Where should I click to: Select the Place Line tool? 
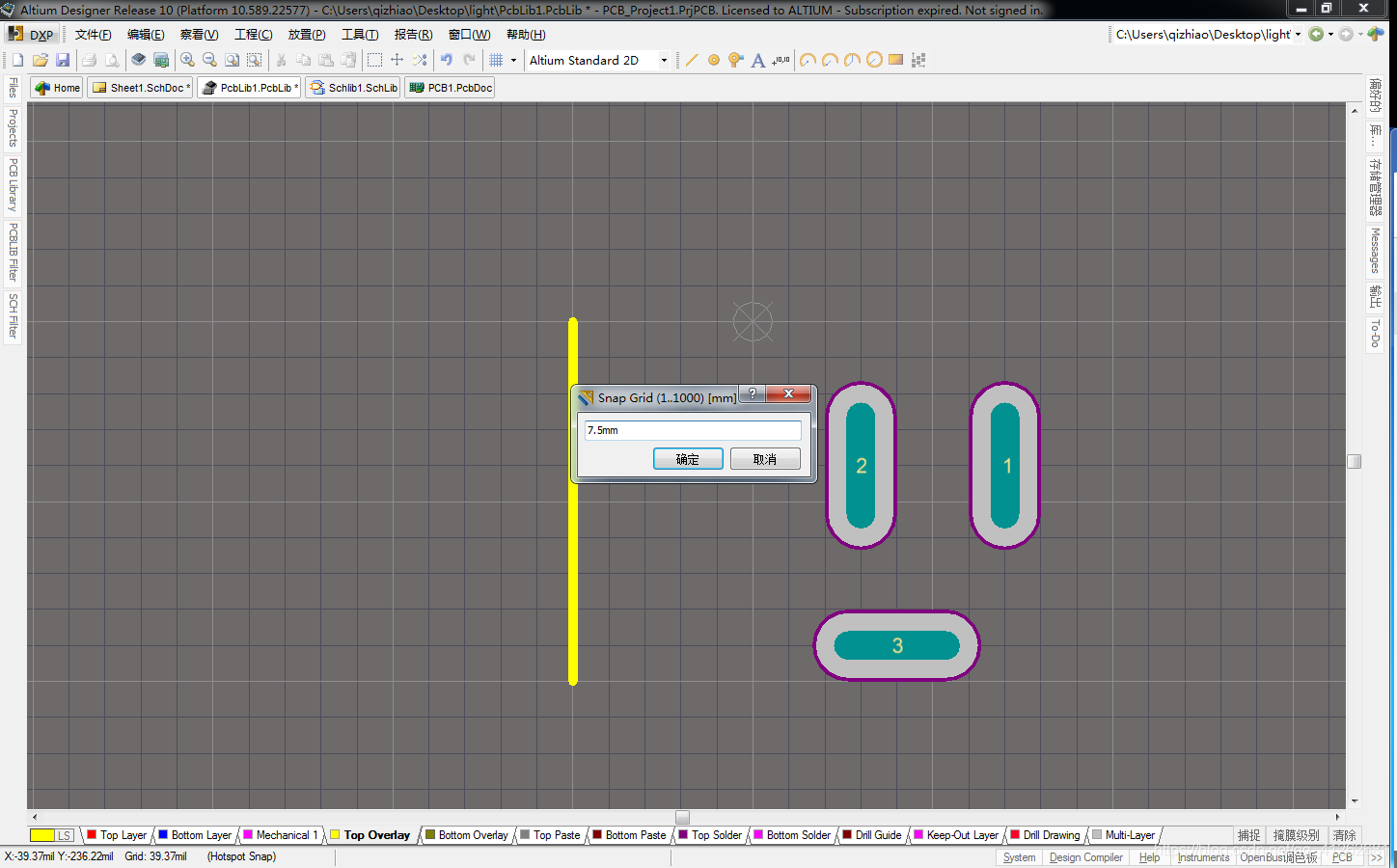(x=692, y=60)
